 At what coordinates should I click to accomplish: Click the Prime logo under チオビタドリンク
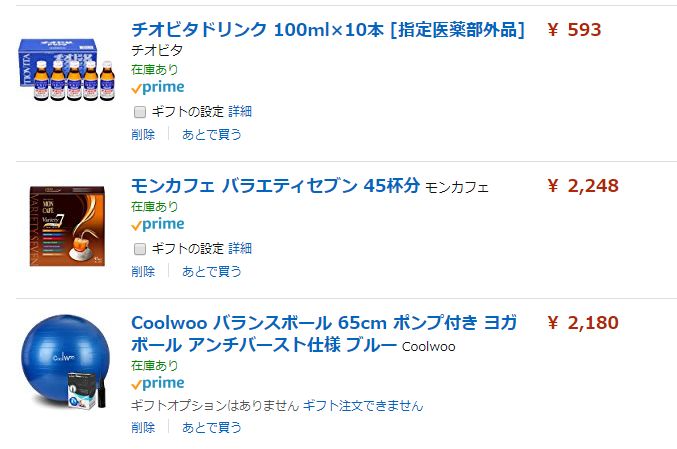click(x=158, y=88)
